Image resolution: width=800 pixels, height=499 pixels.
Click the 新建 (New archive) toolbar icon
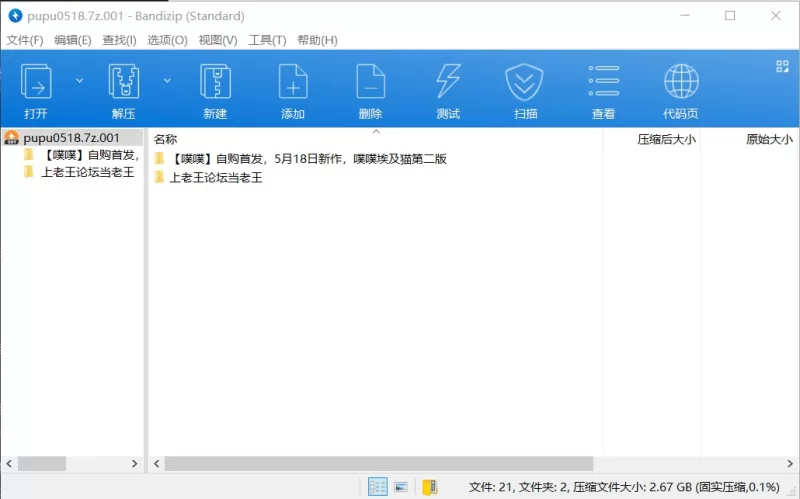click(x=215, y=82)
